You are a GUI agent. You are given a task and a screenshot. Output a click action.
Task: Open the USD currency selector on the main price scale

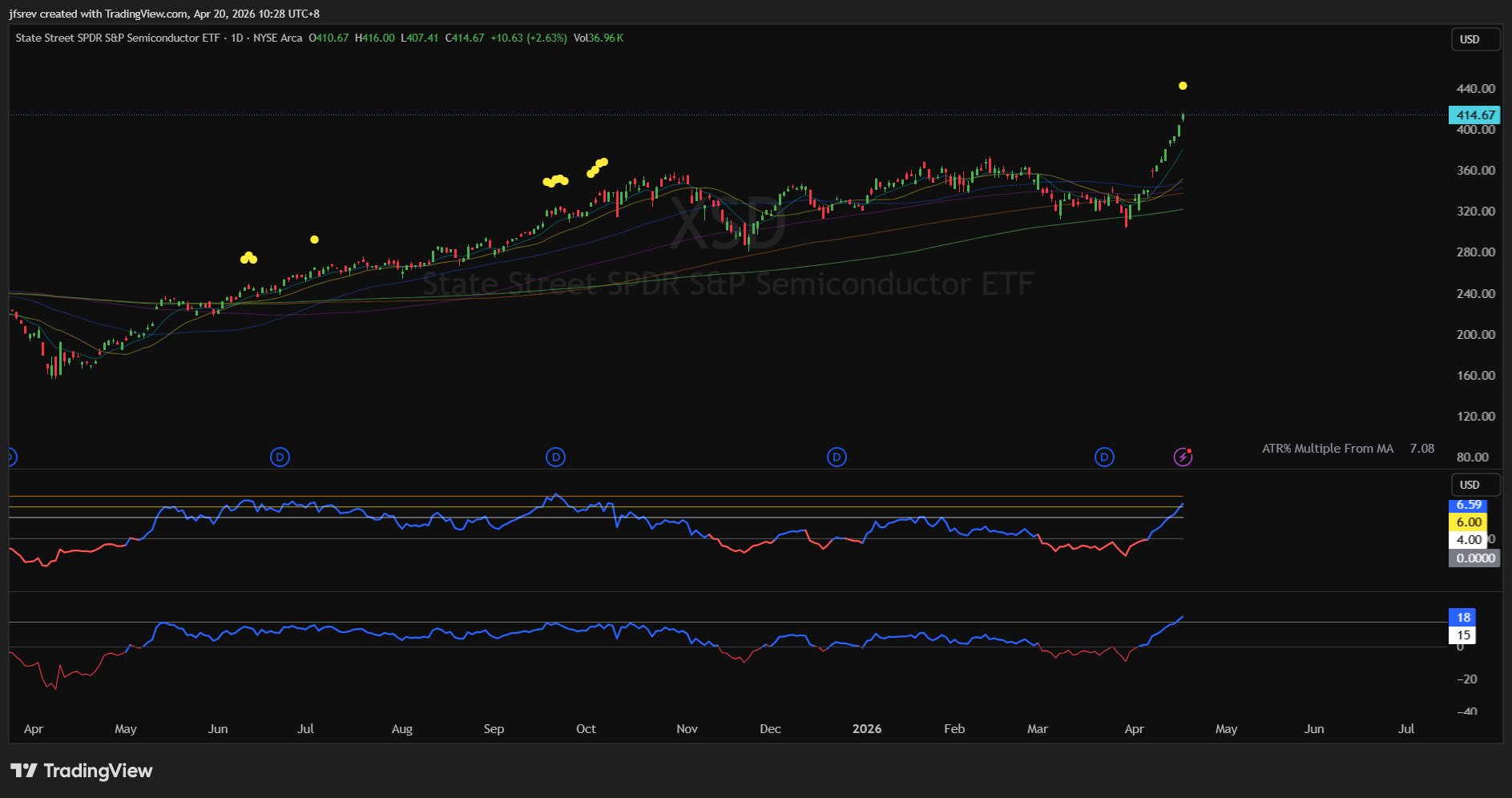click(1474, 39)
